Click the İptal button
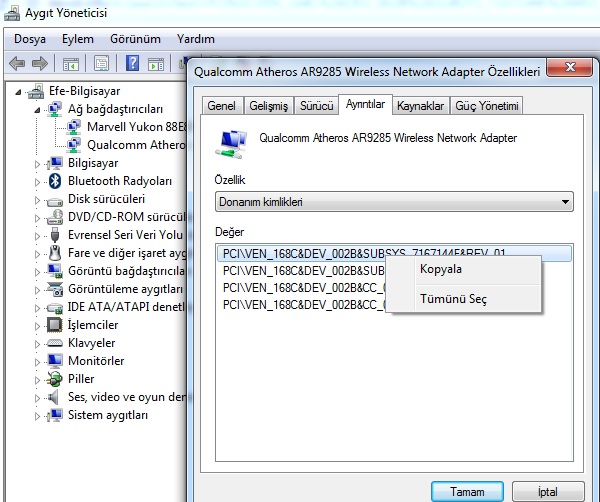This screenshot has width=600, height=502. click(x=548, y=492)
